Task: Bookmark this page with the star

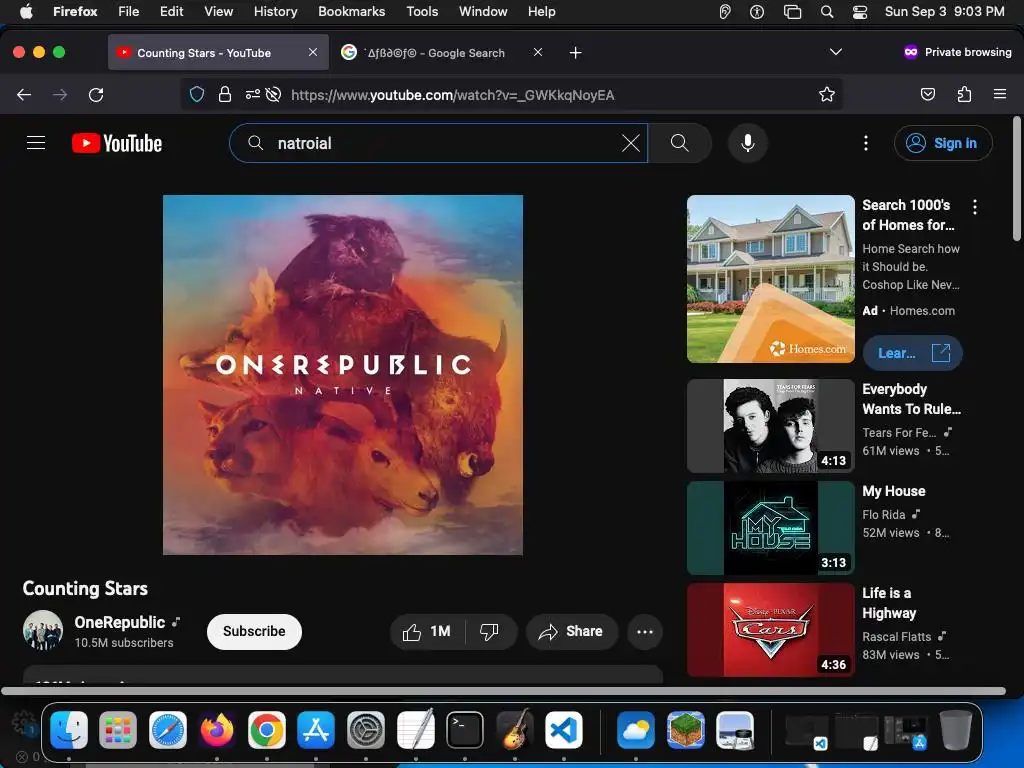Action: click(827, 95)
